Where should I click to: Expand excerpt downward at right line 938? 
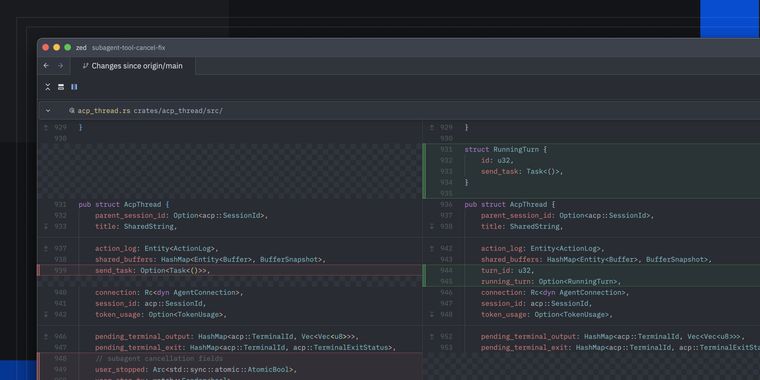point(432,226)
